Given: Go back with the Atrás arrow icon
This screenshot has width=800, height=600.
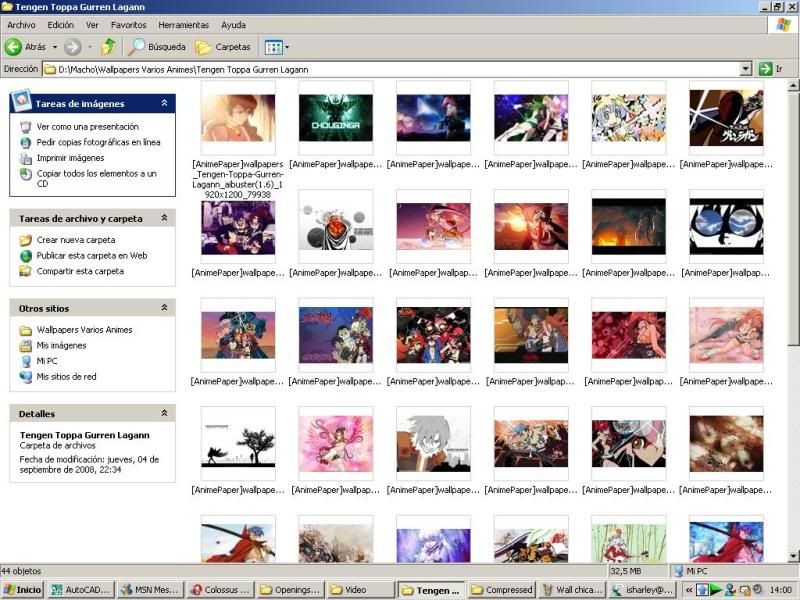Looking at the screenshot, I should pos(13,47).
